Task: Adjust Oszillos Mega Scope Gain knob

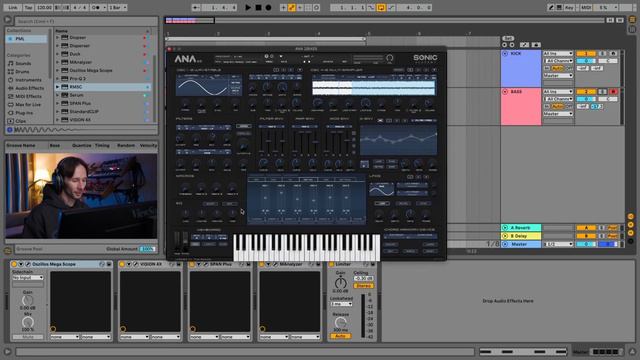Action: click(x=27, y=300)
